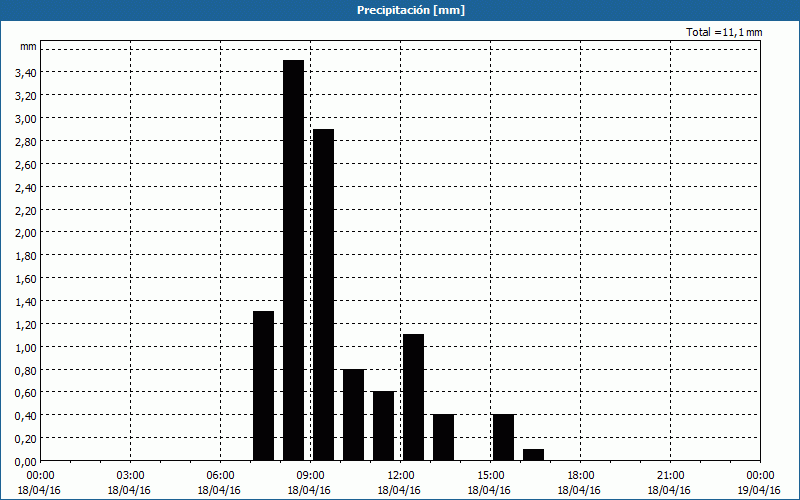
Task: Click the y-axis value 0,60
Action: coord(26,393)
